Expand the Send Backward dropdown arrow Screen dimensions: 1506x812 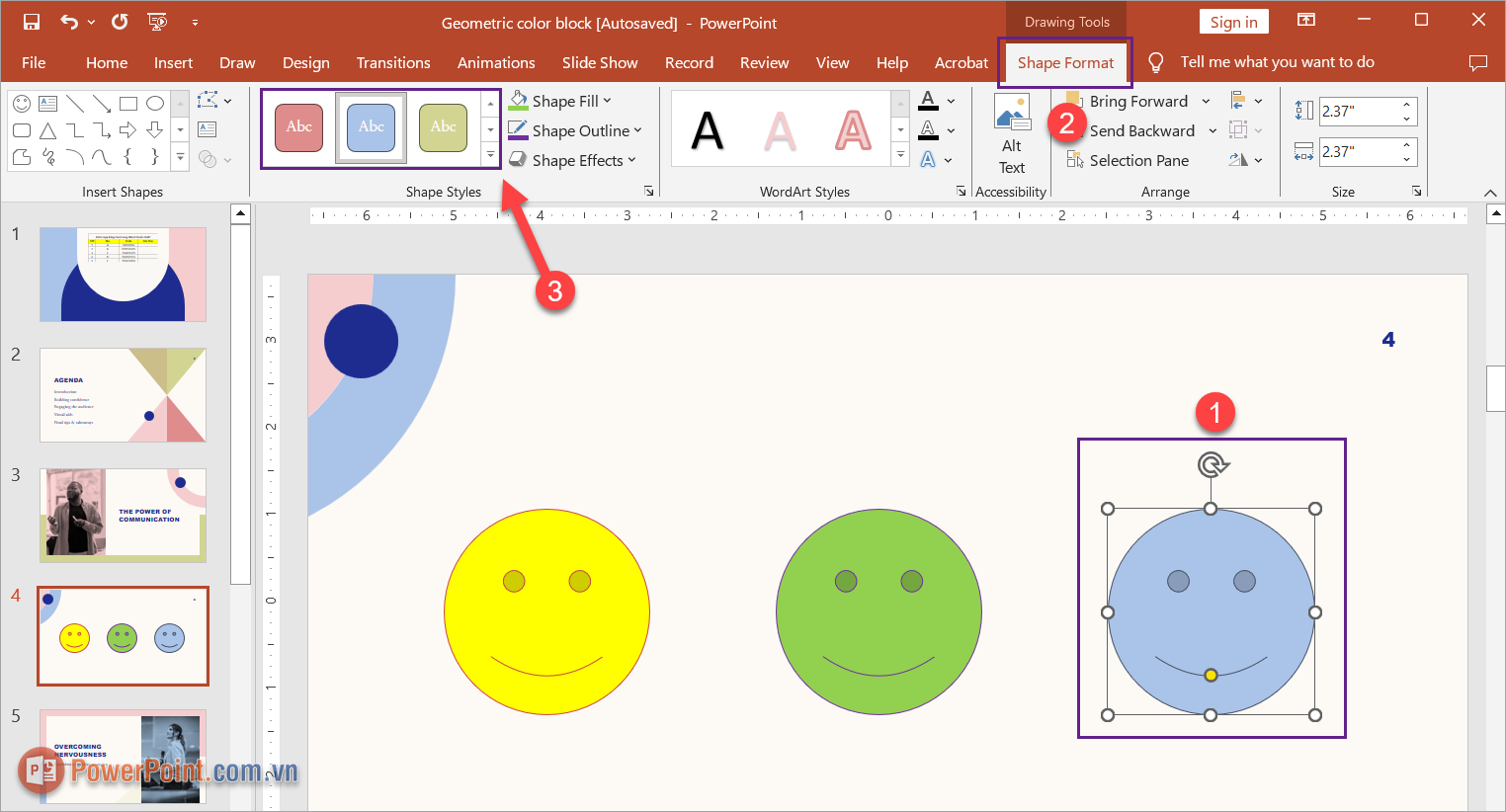pos(1213,130)
